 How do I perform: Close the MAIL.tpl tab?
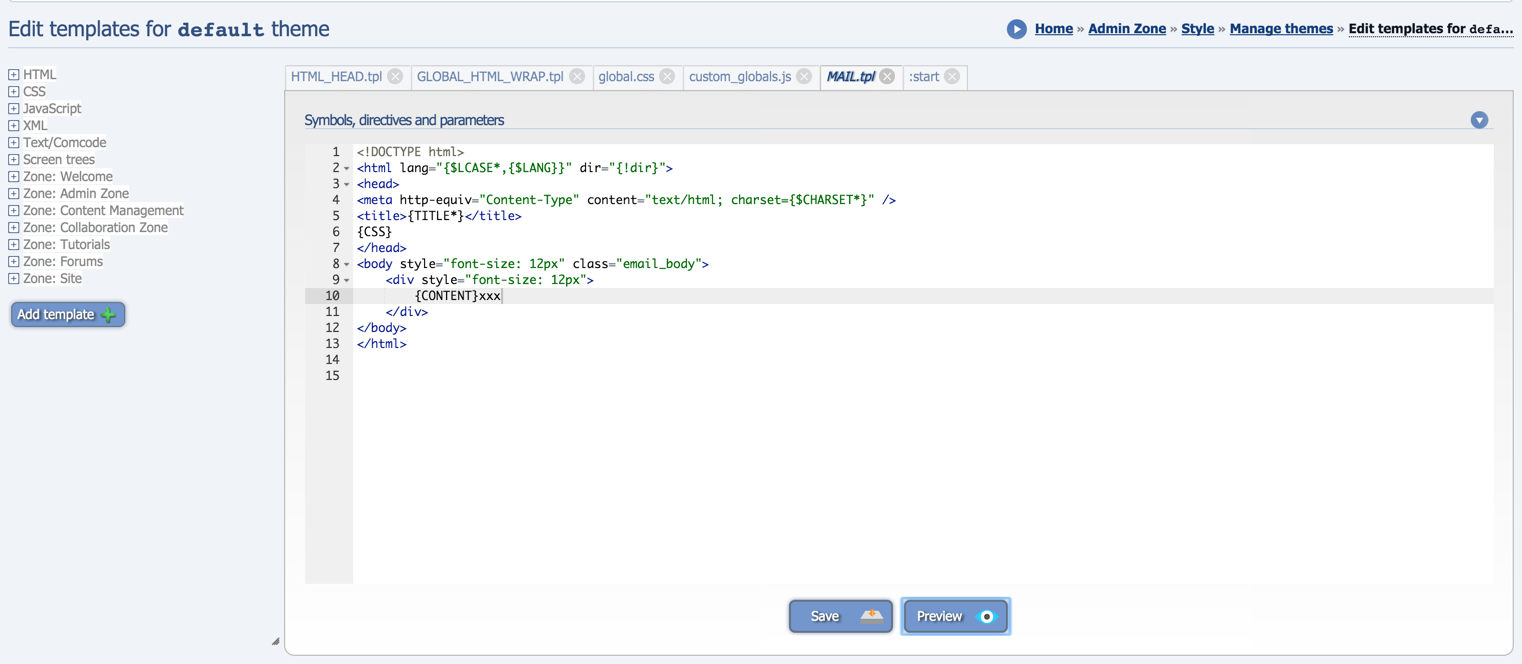[x=887, y=77]
